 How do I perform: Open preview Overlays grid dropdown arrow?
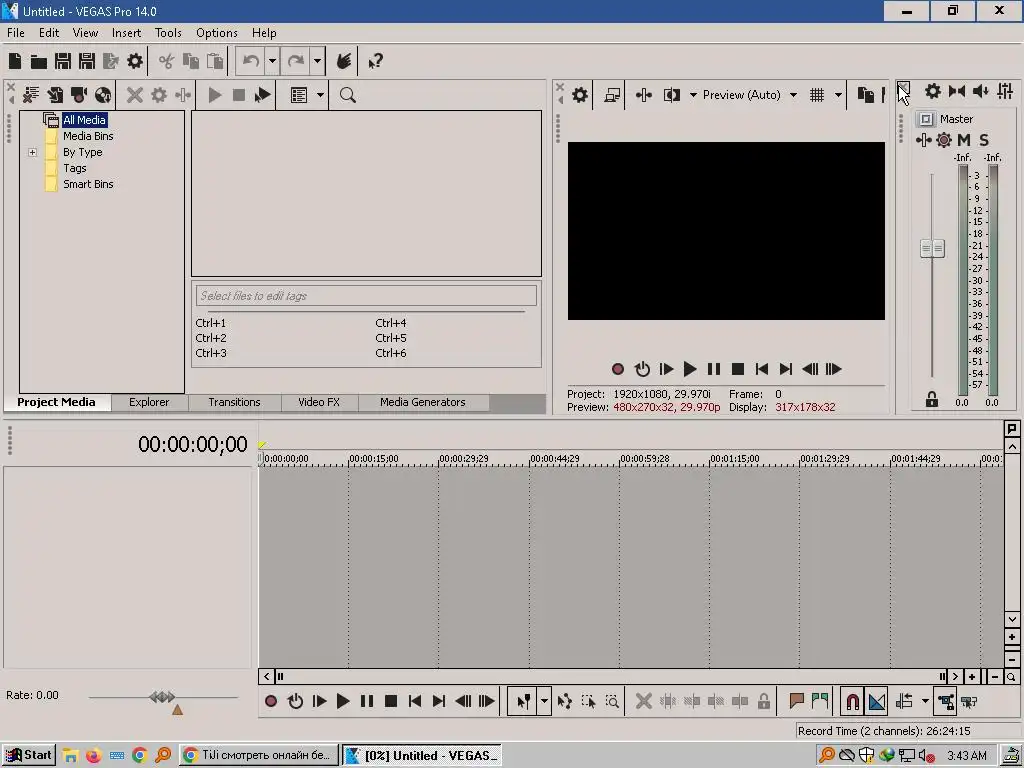point(839,95)
